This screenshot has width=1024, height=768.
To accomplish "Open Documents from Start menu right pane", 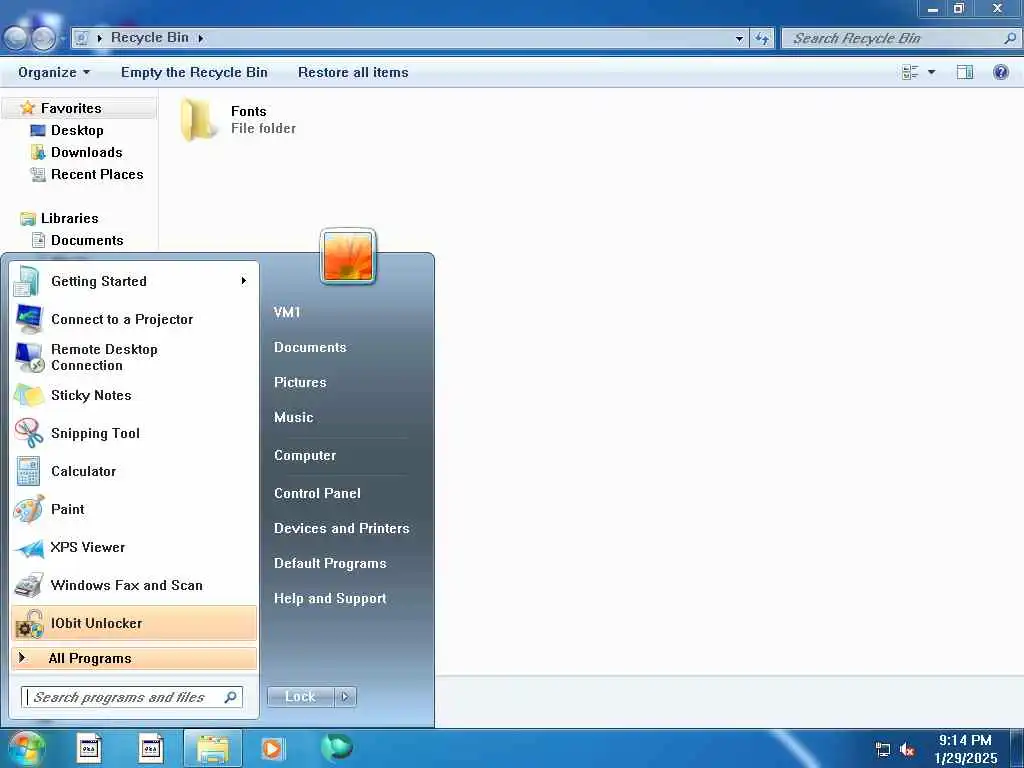I will (310, 347).
